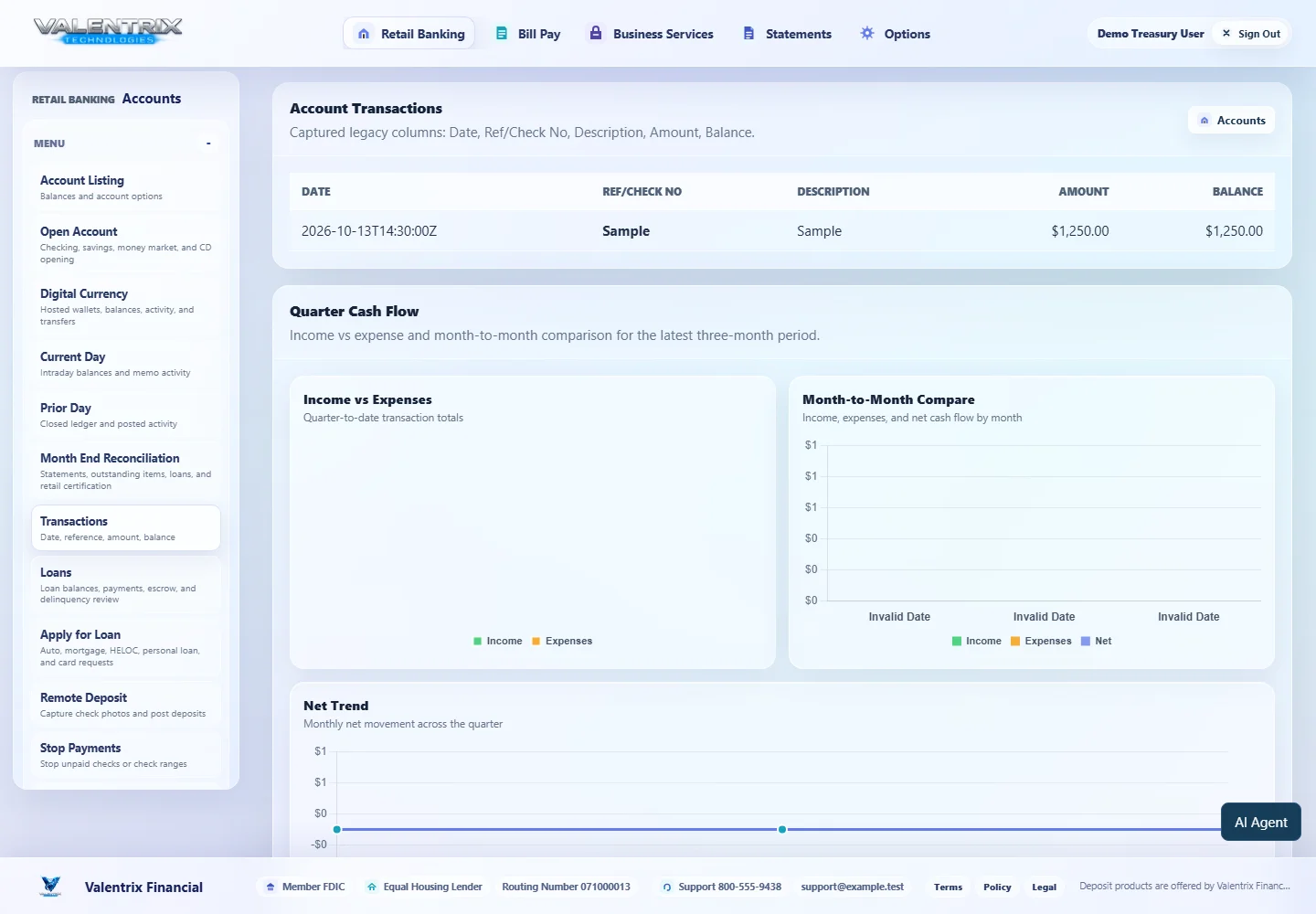Open the Loans section
The image size is (1316, 914).
click(126, 585)
